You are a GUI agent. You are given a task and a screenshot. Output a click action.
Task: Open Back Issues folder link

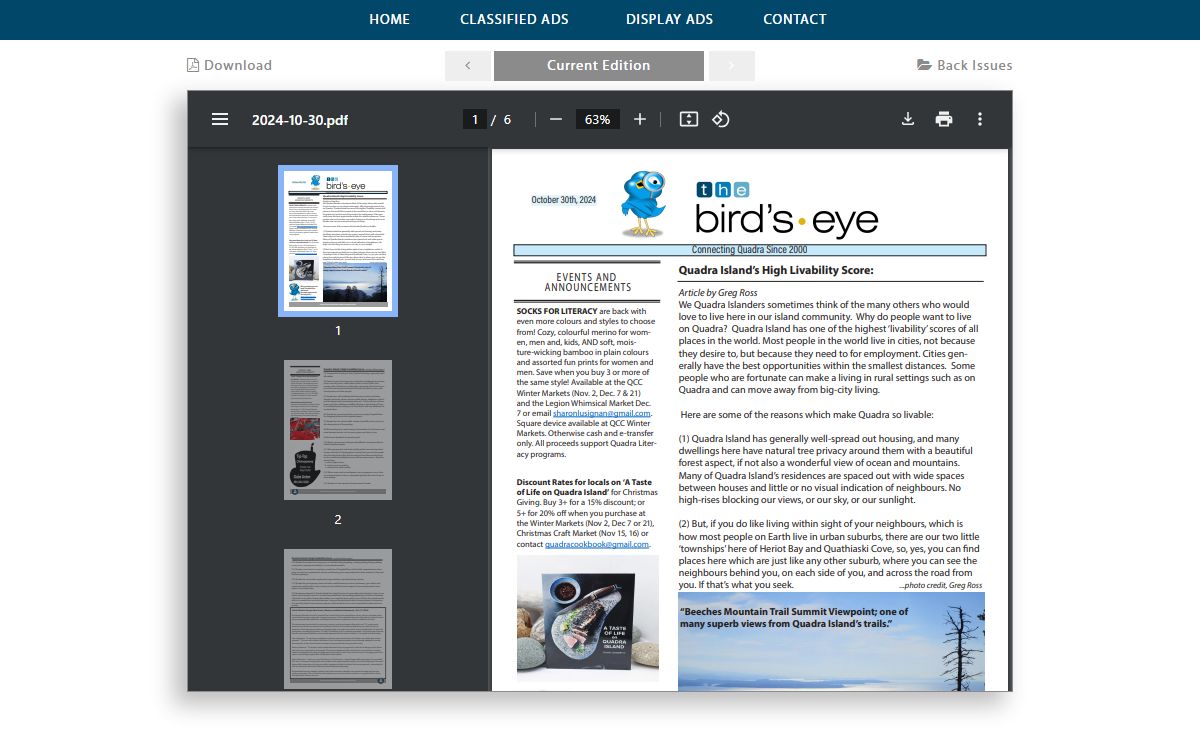[965, 65]
